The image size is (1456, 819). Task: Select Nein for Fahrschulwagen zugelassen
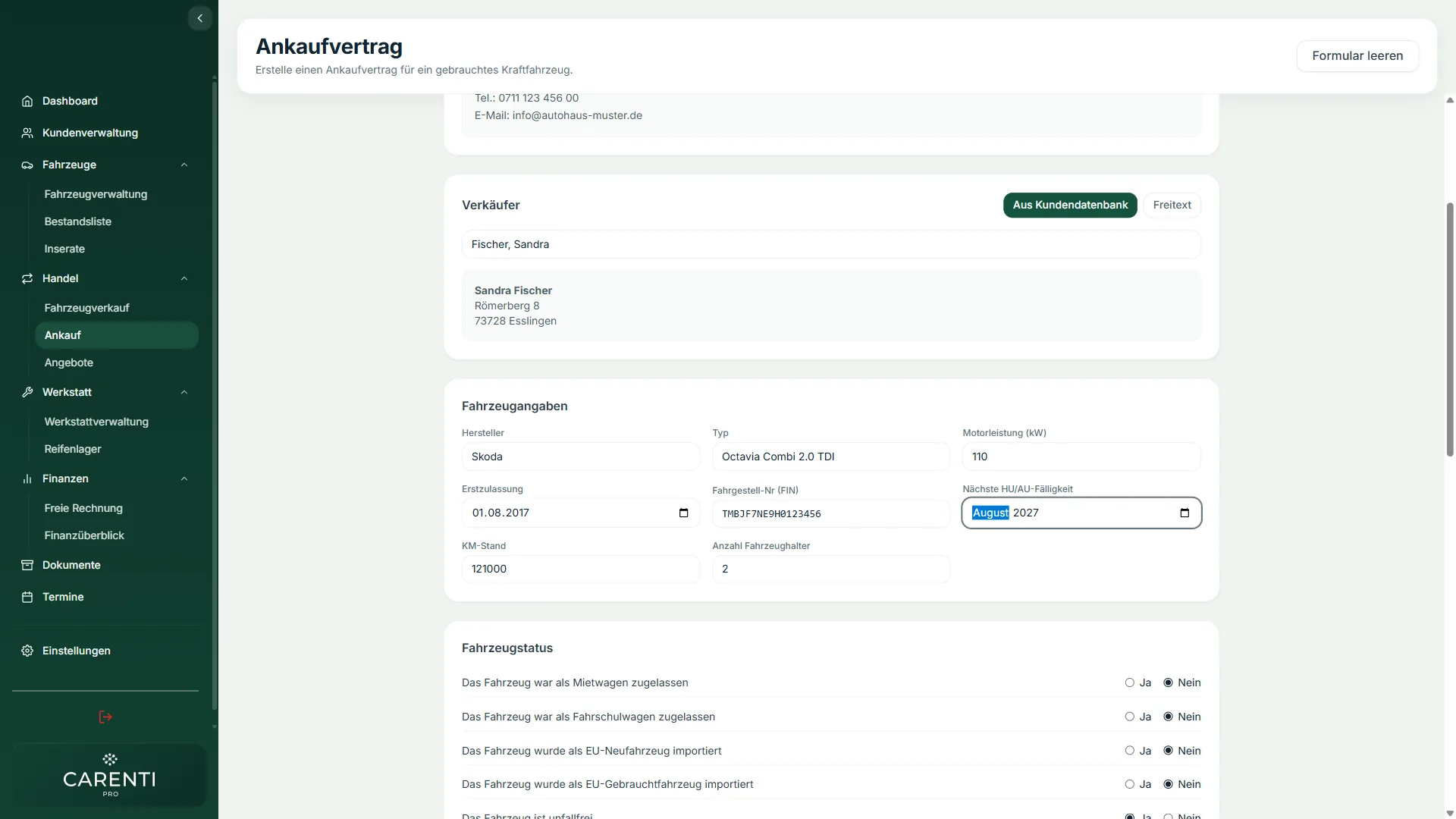1168,717
